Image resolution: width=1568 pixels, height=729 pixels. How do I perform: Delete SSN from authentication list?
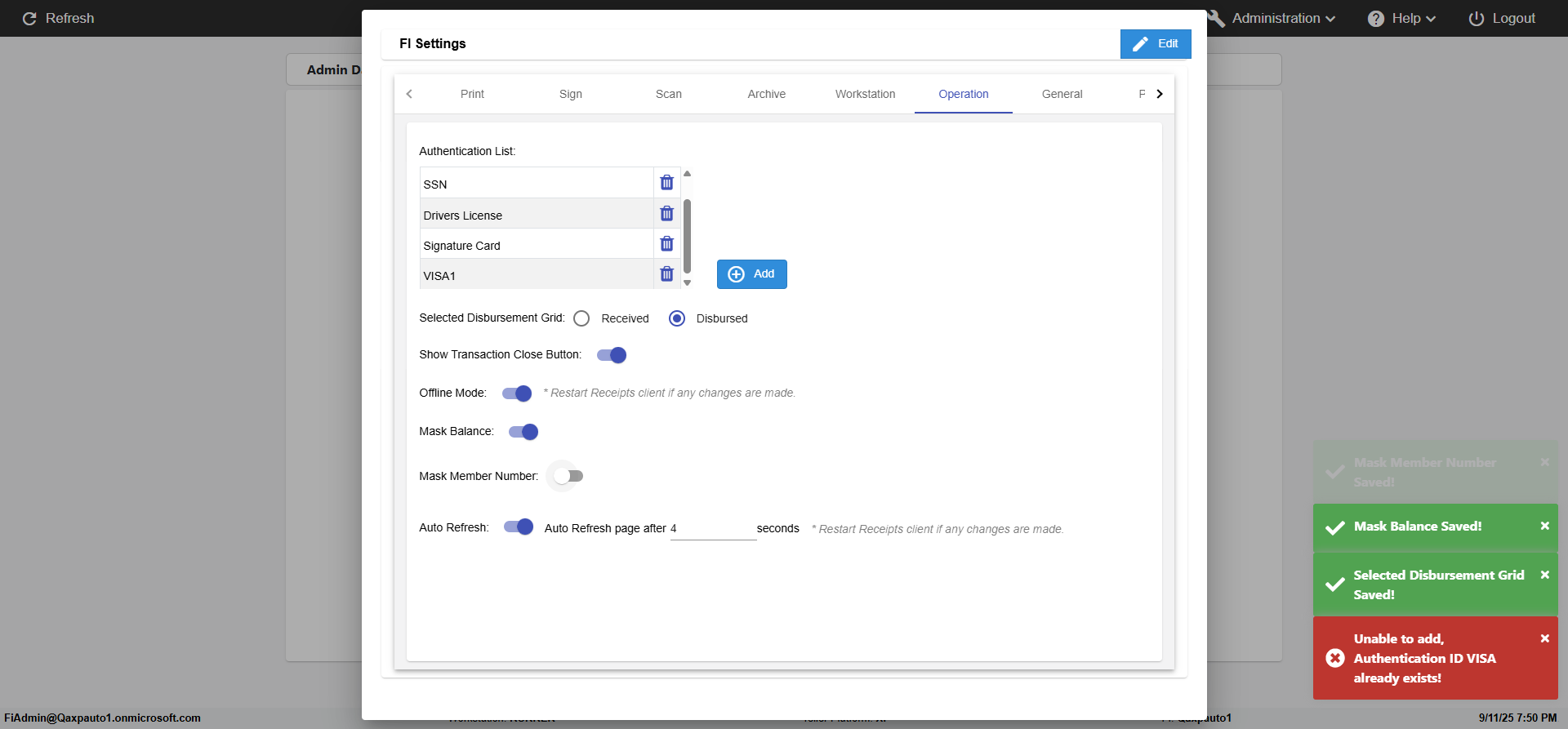click(x=666, y=182)
